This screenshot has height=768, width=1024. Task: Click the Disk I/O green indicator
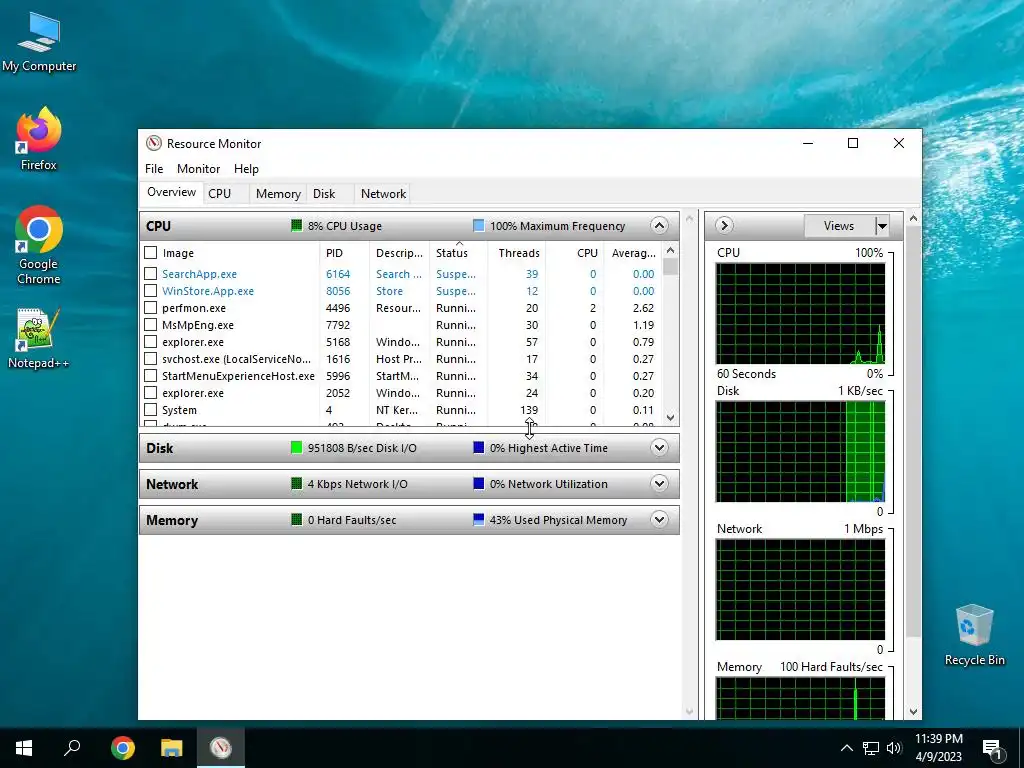point(296,447)
